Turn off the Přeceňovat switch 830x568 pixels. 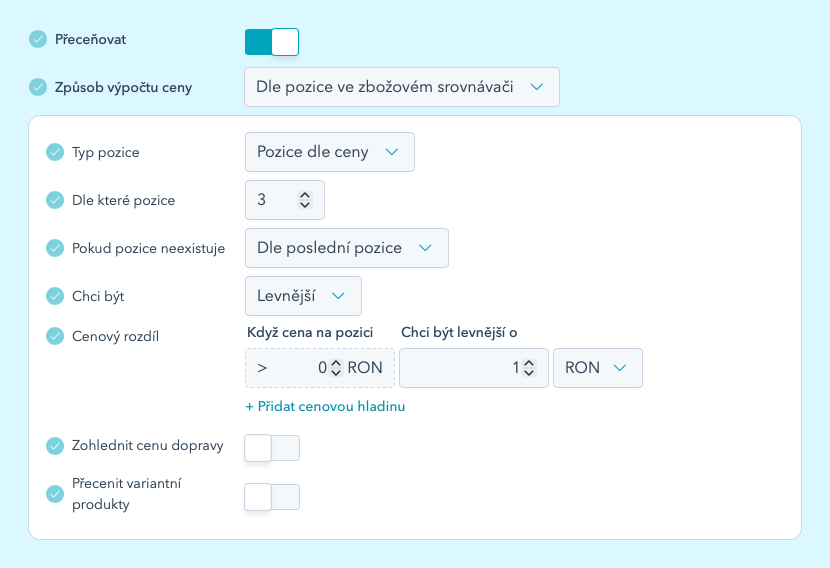coord(272,42)
